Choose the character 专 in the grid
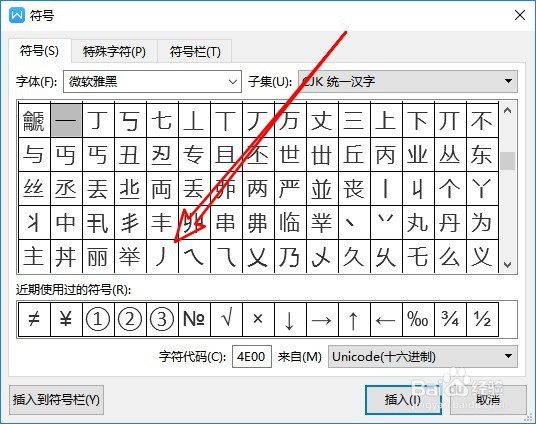536x424 pixels. (x=195, y=155)
